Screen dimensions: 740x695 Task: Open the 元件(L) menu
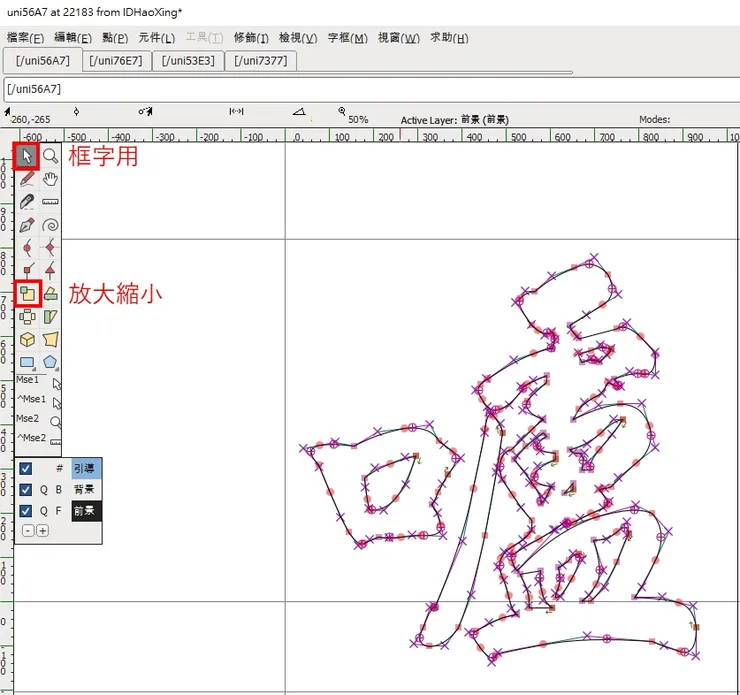coord(156,38)
